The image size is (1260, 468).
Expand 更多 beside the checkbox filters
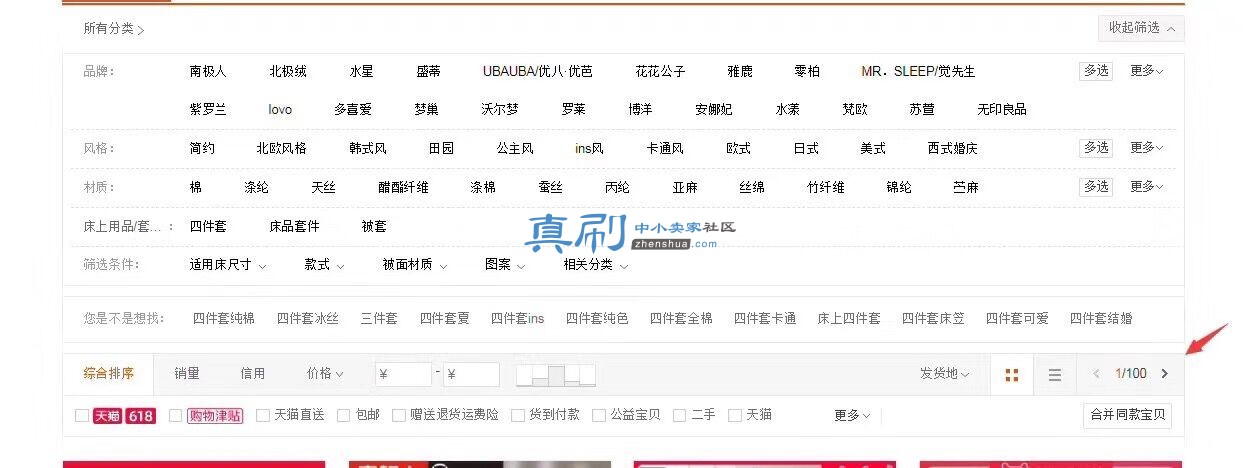852,415
